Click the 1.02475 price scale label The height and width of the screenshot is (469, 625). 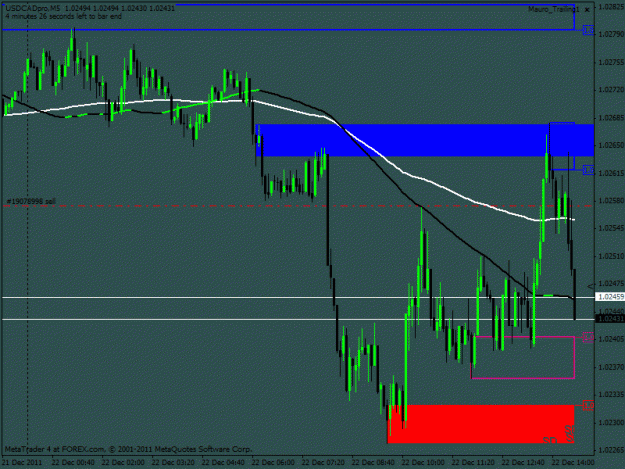click(611, 284)
